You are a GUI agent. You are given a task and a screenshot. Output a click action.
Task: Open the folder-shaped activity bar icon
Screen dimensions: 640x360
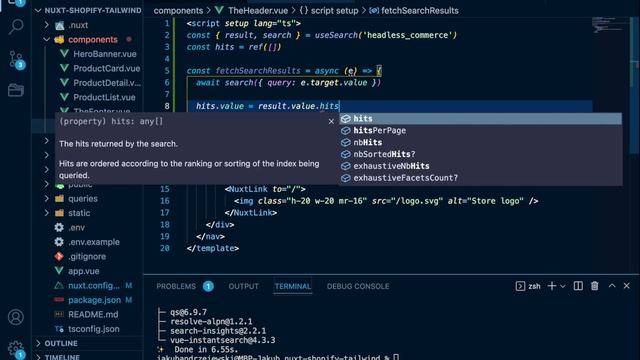(x=16, y=90)
